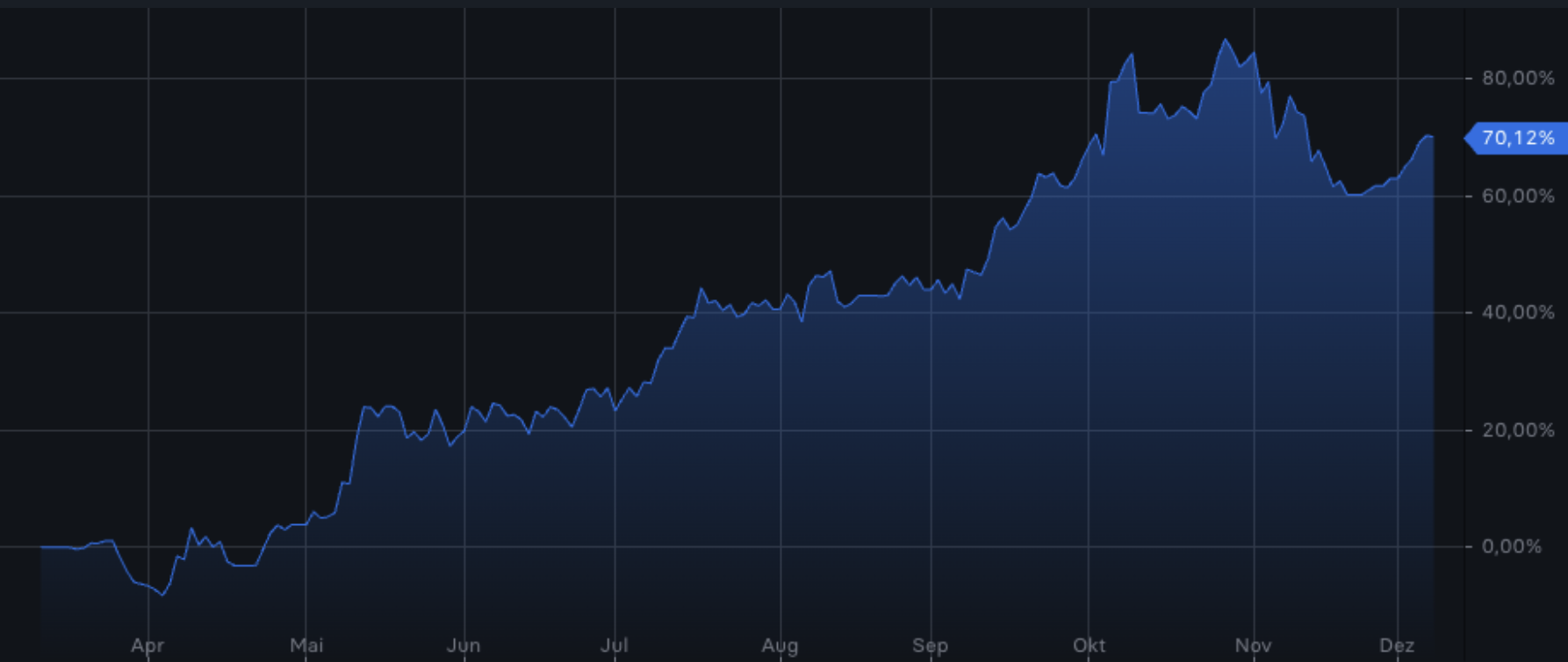The width and height of the screenshot is (1568, 662).
Task: Click the Apr label on time axis
Action: click(147, 646)
